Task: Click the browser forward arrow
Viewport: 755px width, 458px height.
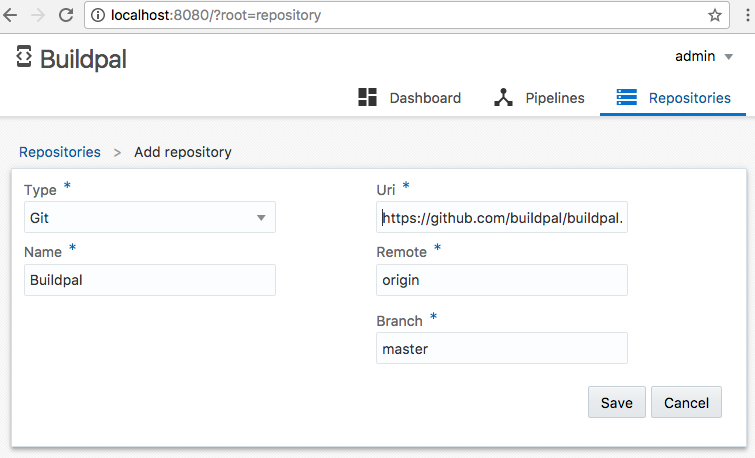Action: [x=40, y=16]
